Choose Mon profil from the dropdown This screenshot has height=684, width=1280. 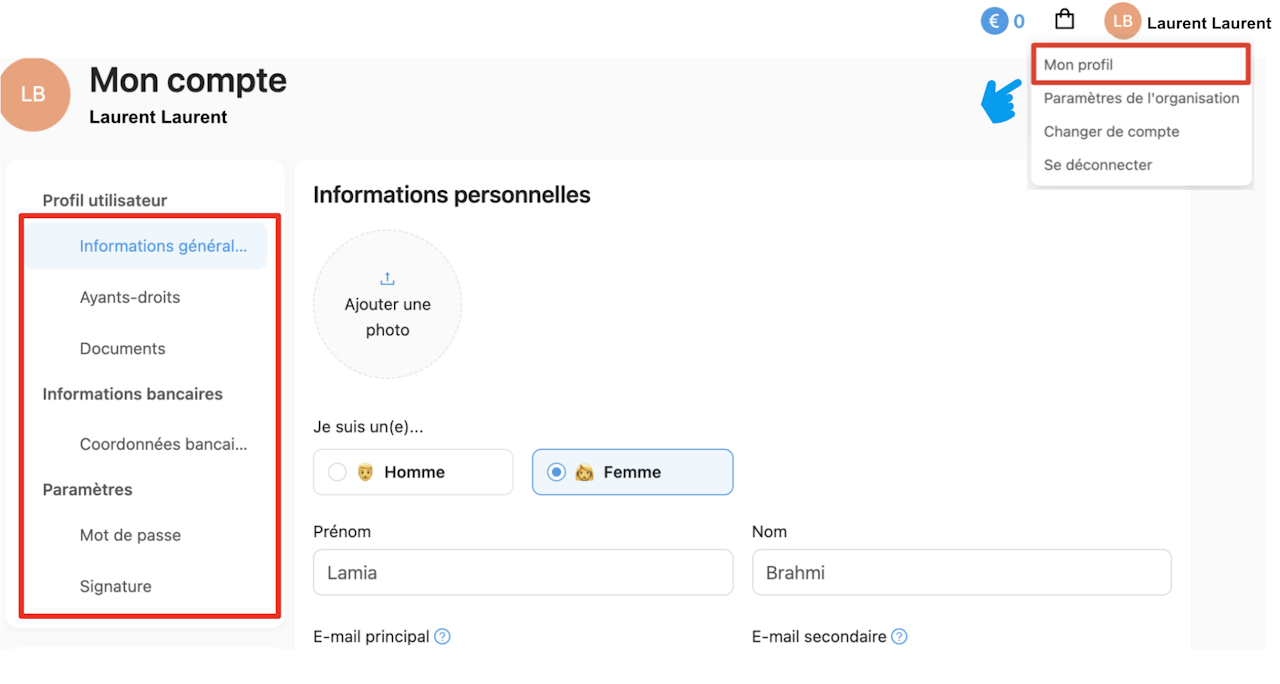point(1078,65)
